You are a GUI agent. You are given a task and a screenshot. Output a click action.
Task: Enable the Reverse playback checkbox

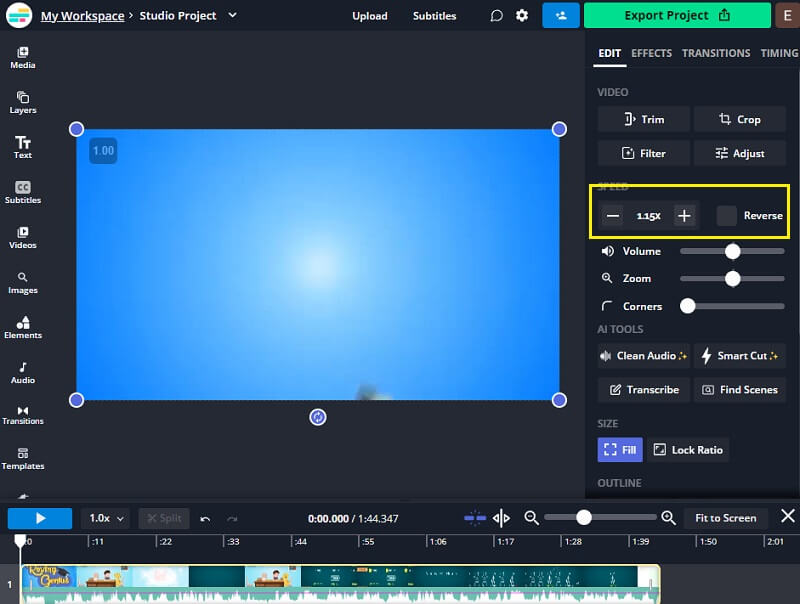tap(725, 215)
